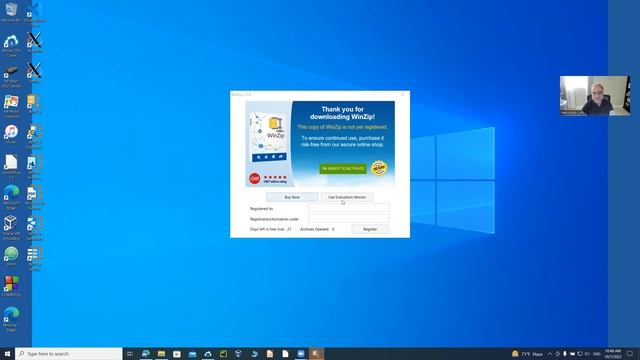Open the green circle desktop shortcut
The width and height of the screenshot is (640, 360).
(x=11, y=256)
